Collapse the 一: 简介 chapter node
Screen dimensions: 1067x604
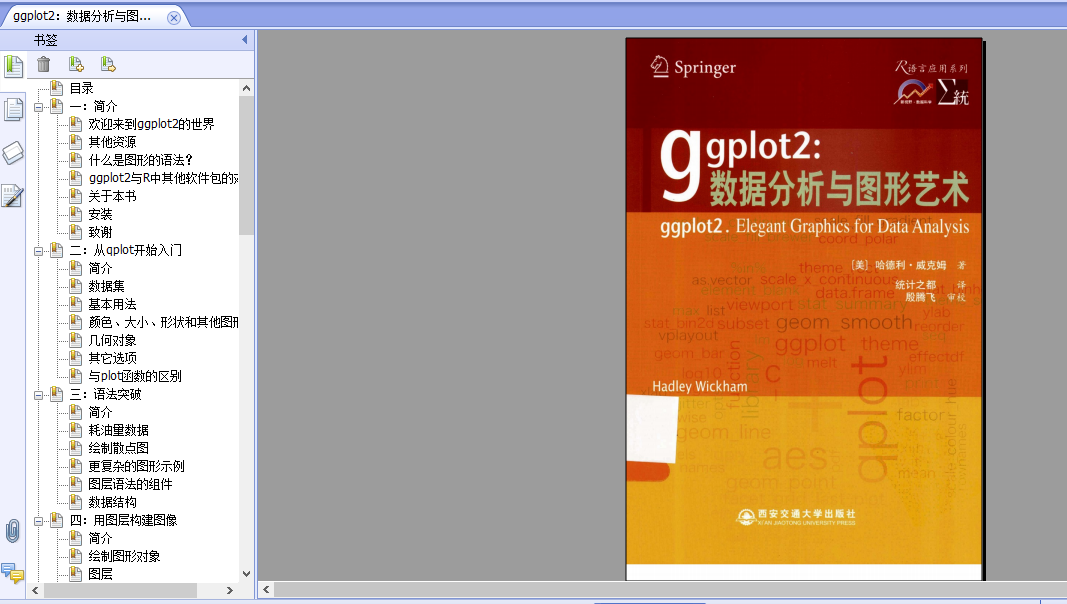point(39,107)
